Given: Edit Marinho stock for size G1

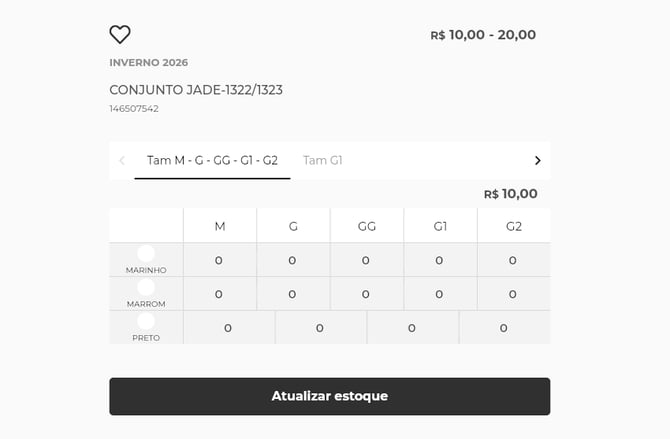Looking at the screenshot, I should (x=439, y=260).
